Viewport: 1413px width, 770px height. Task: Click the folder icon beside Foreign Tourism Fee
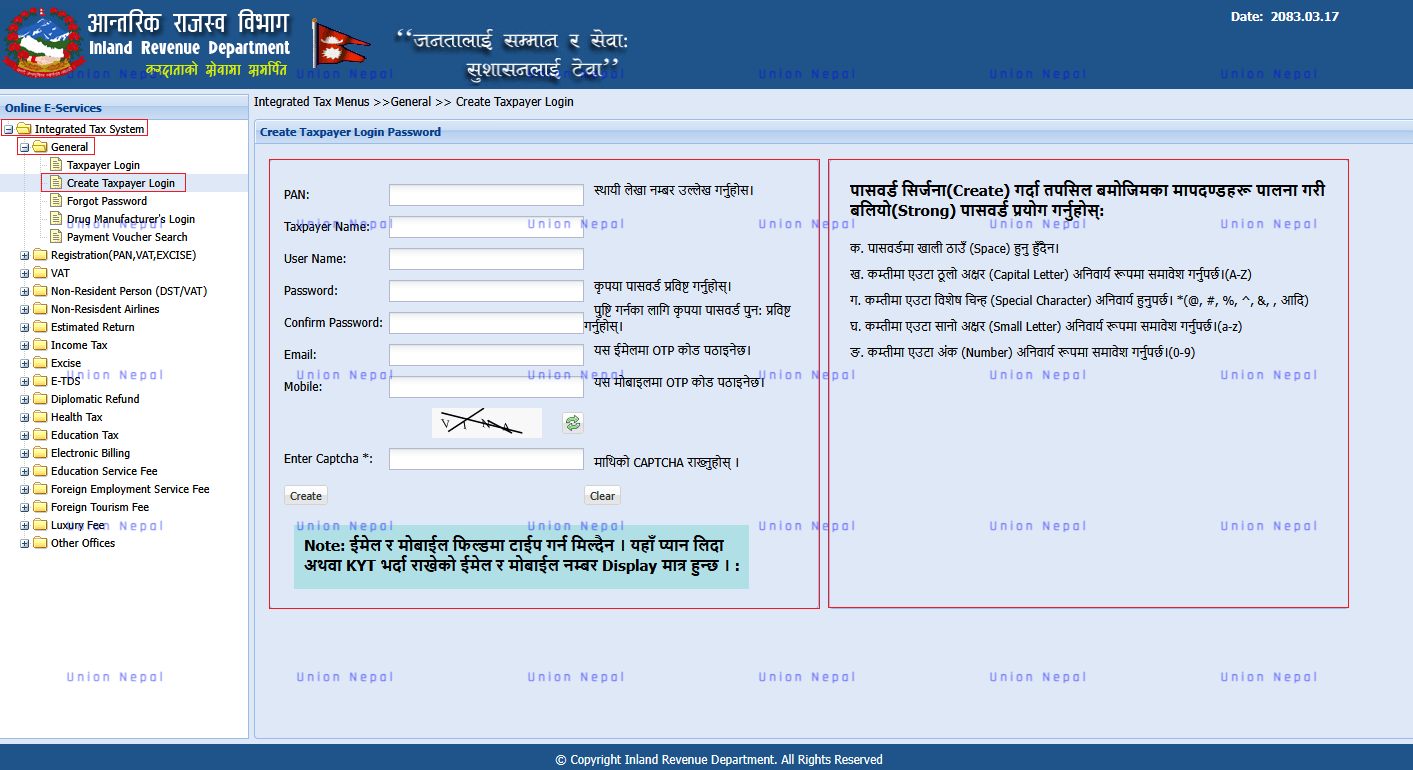click(x=40, y=507)
